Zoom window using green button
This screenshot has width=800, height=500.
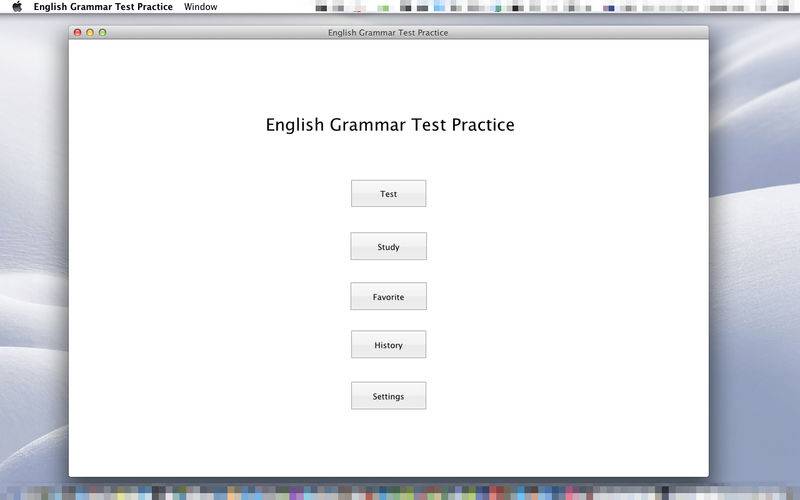(103, 33)
